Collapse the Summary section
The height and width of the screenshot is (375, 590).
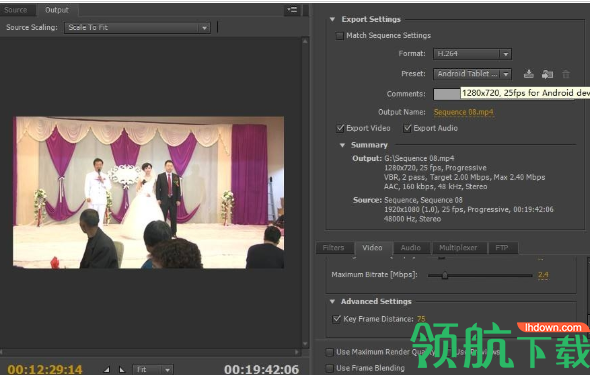tap(342, 145)
